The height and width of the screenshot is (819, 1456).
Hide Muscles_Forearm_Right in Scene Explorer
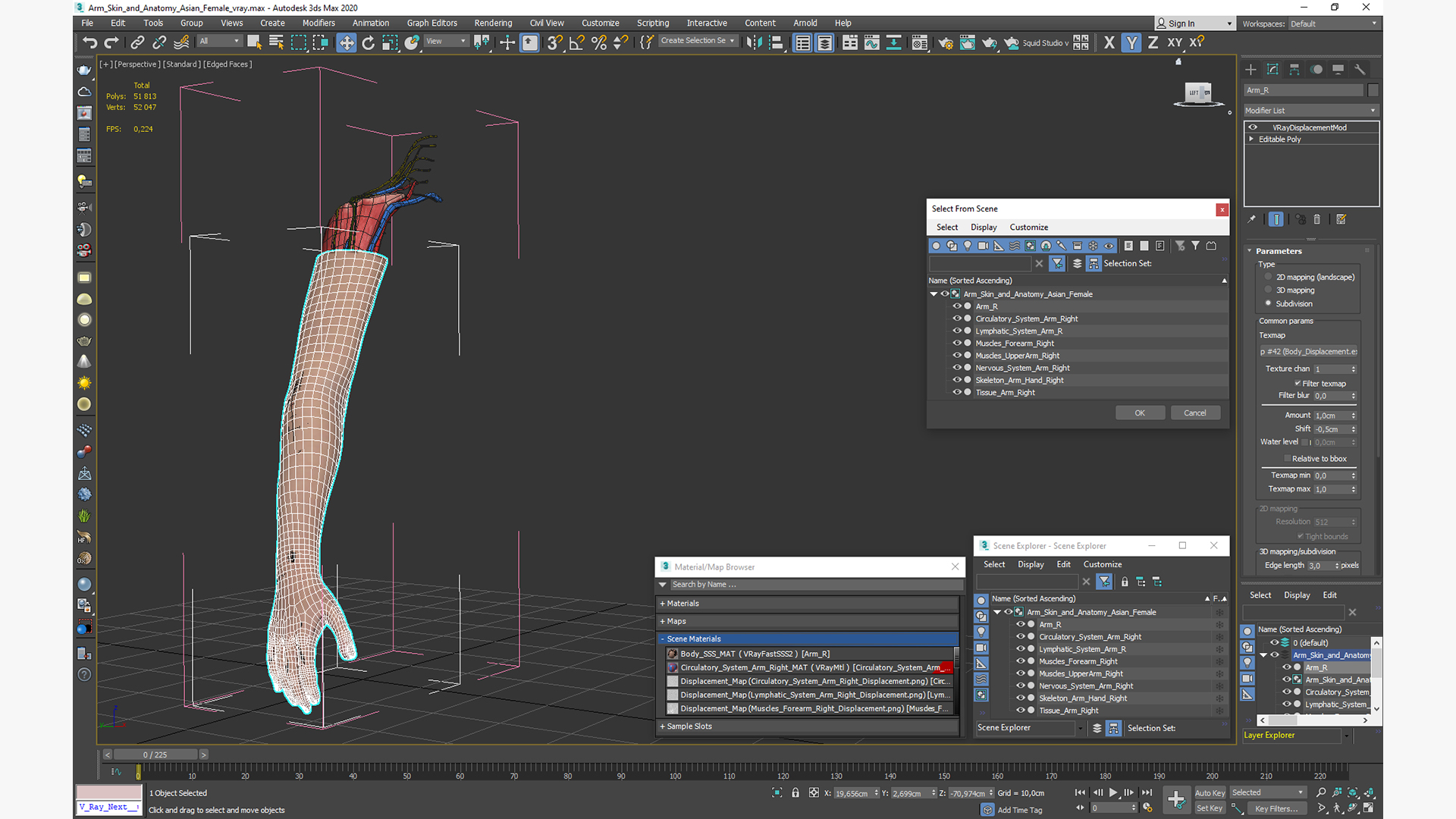1021,661
